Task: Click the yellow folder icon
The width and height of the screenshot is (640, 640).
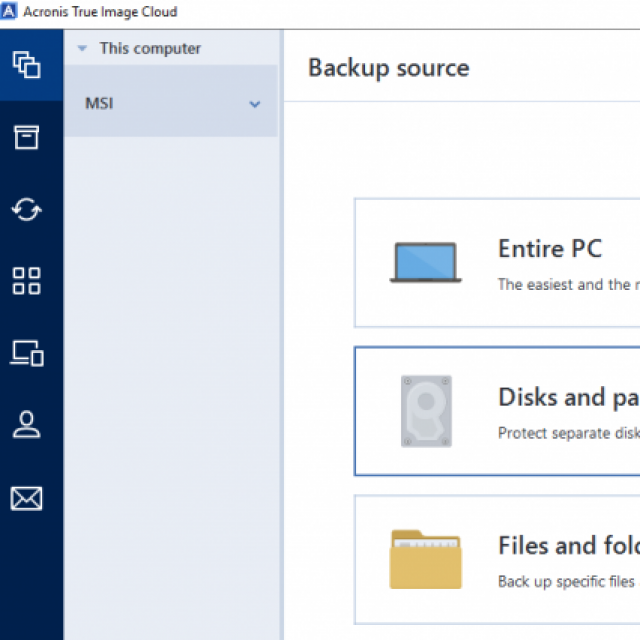Action: [x=425, y=559]
